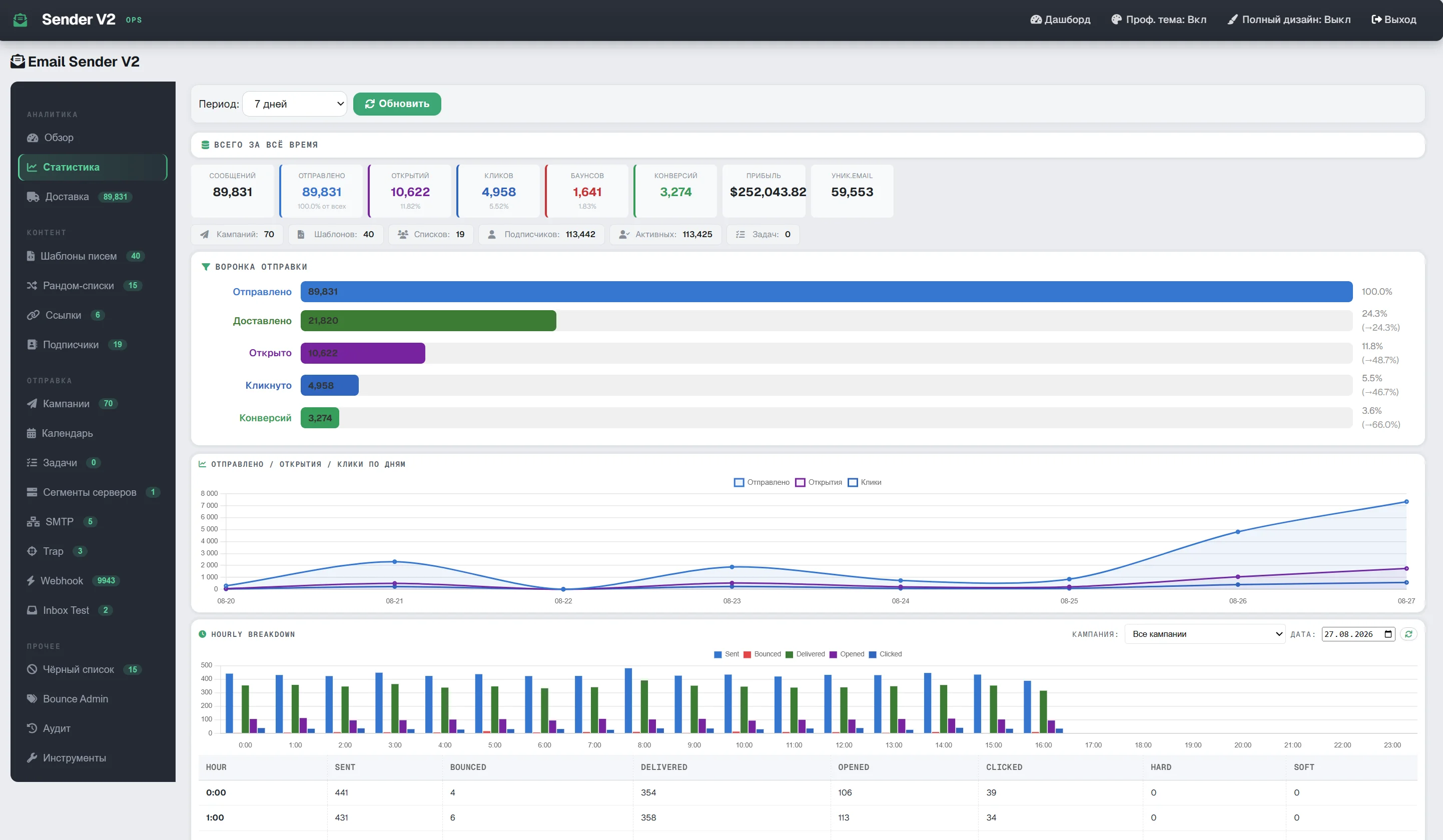Click the Ссылки chain link icon

coord(33,316)
